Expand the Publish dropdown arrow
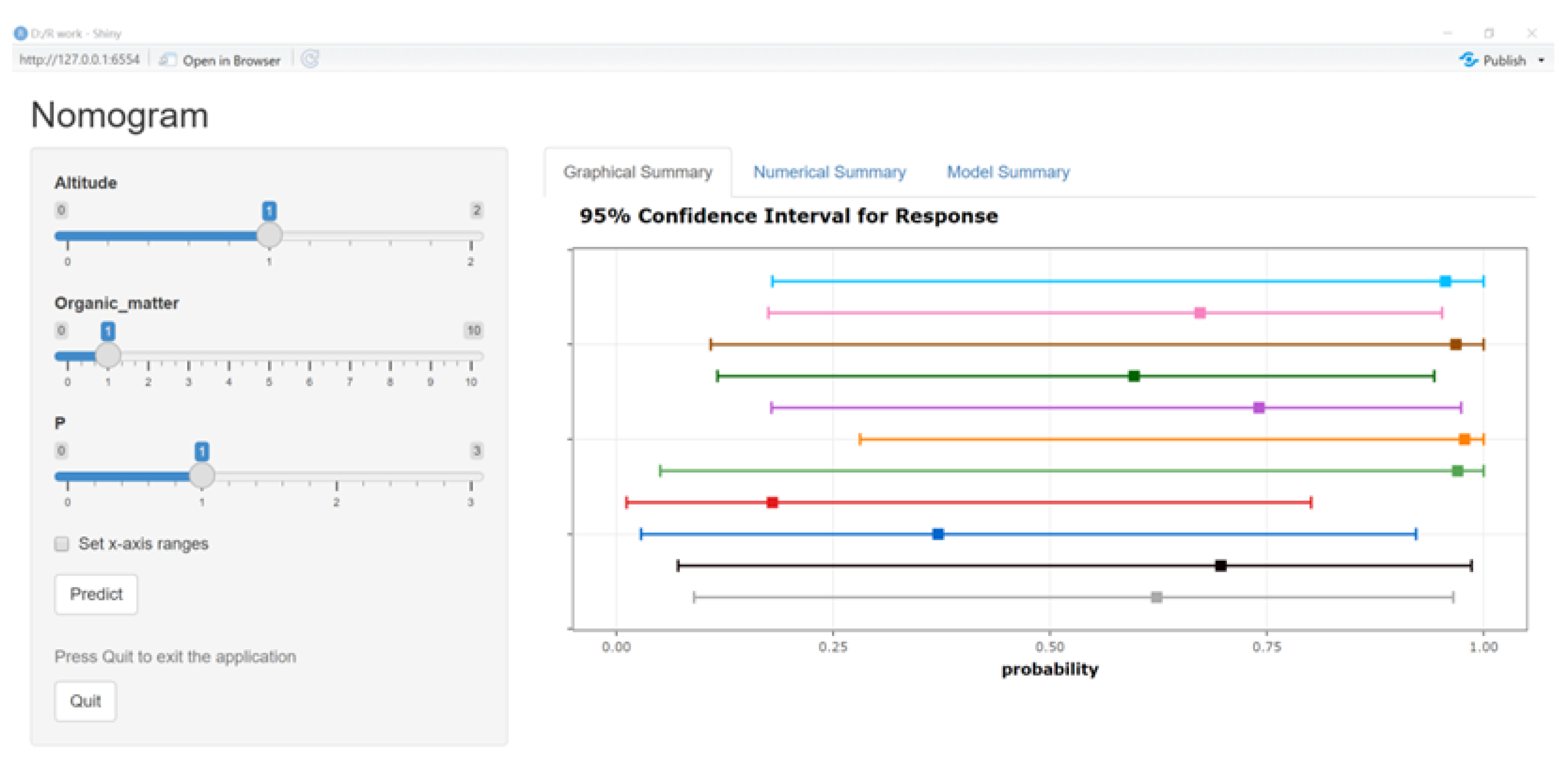Screen dimensions: 1568x768 coord(1541,60)
